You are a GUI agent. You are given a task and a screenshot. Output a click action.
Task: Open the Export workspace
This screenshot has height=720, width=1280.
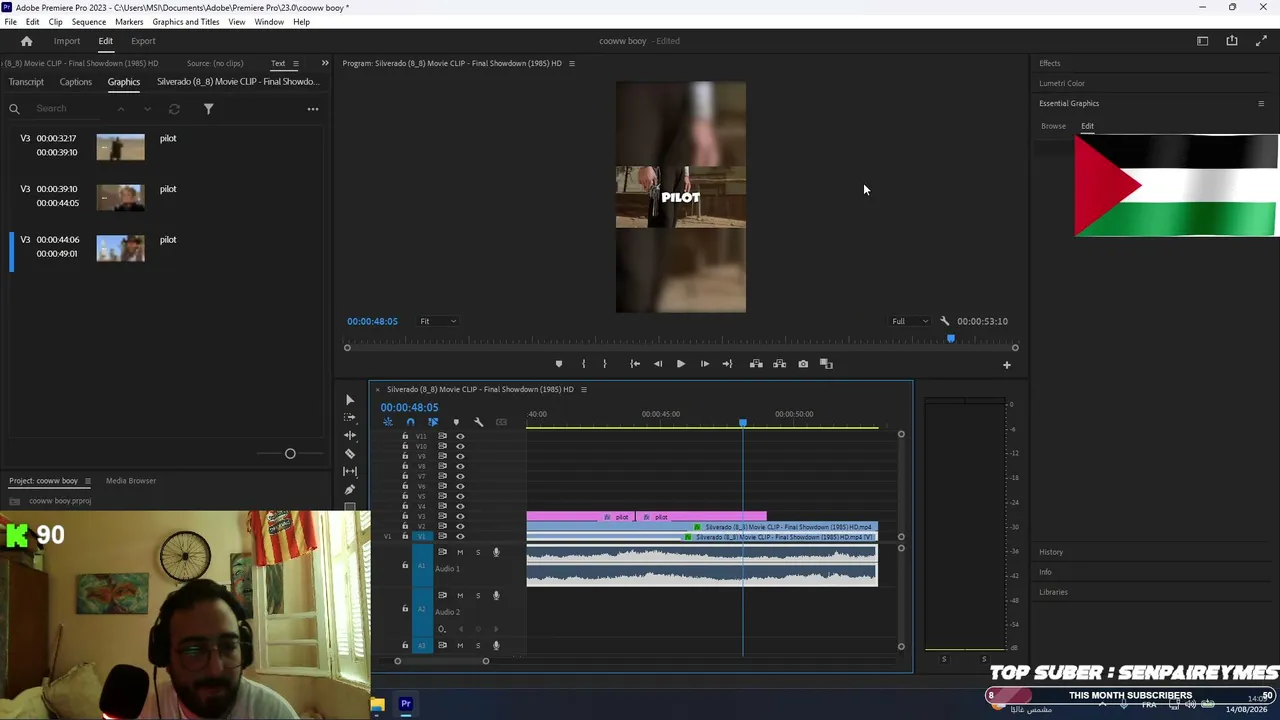click(143, 41)
